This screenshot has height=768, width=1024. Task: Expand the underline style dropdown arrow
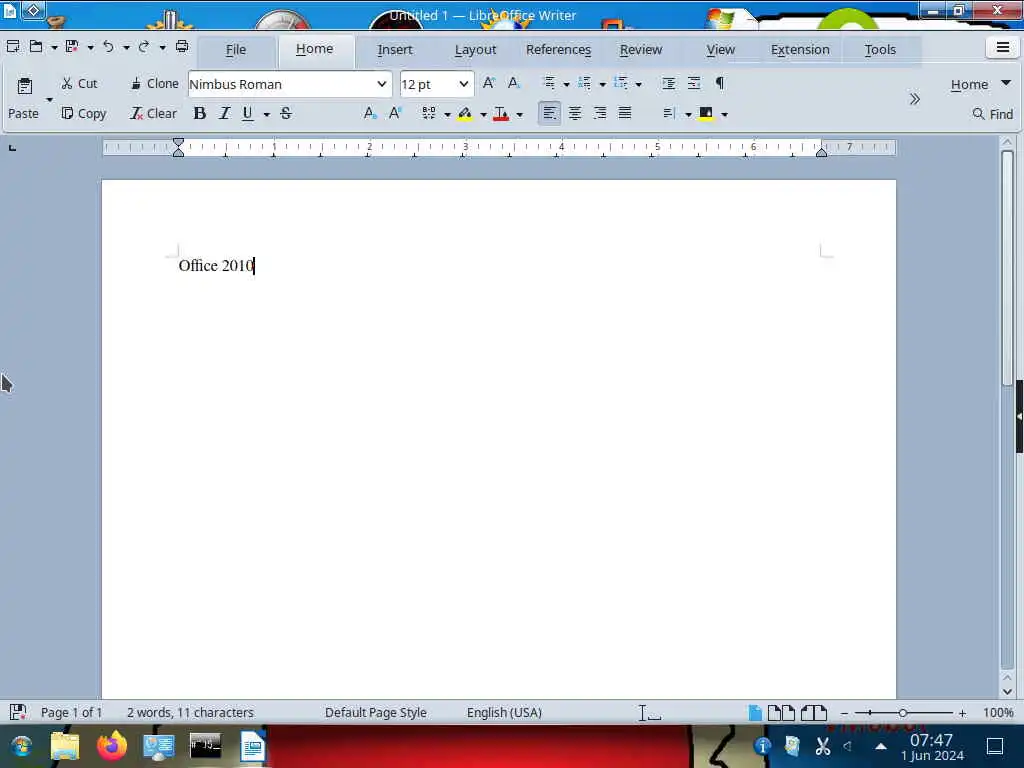(266, 114)
